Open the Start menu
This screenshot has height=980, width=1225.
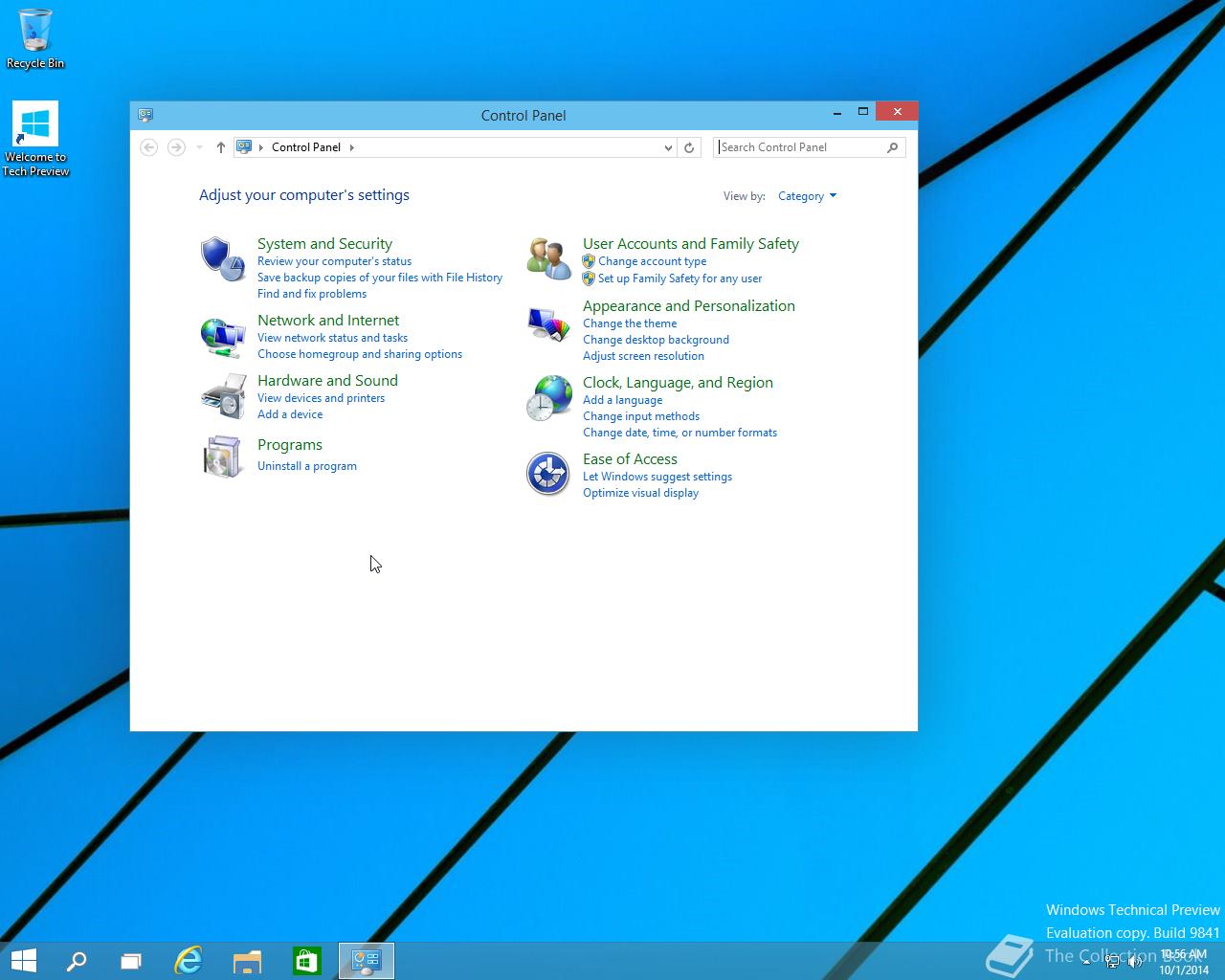[x=23, y=961]
